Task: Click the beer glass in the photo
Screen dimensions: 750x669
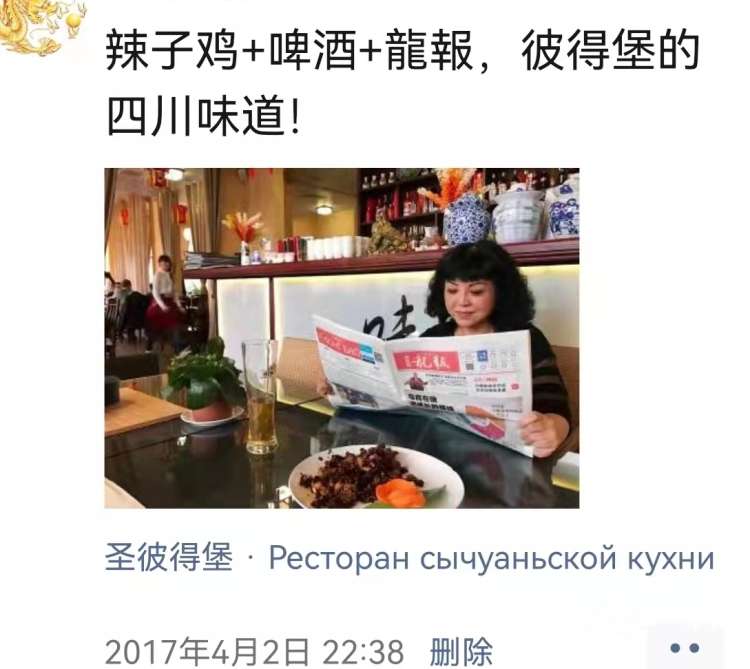Action: coord(260,396)
